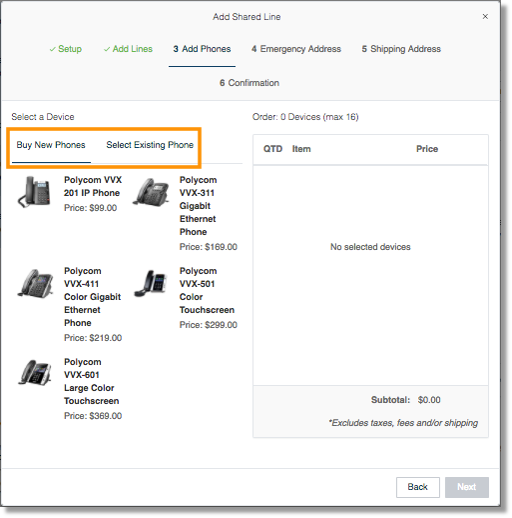The image size is (512, 518).
Task: Click the No selected devices message
Action: pos(370,247)
